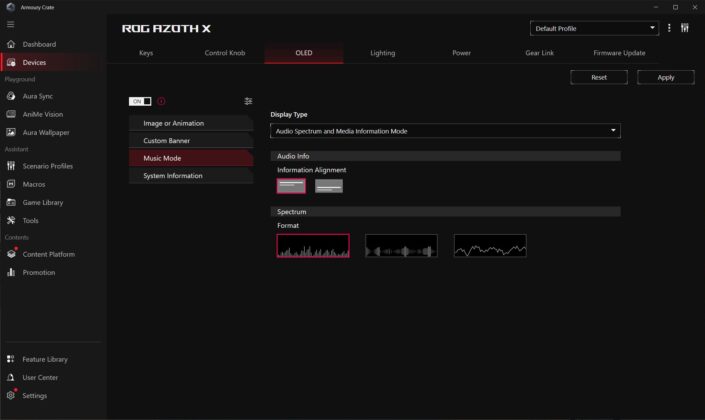This screenshot has height=420, width=705.
Task: Open User Center label
Action: point(40,377)
